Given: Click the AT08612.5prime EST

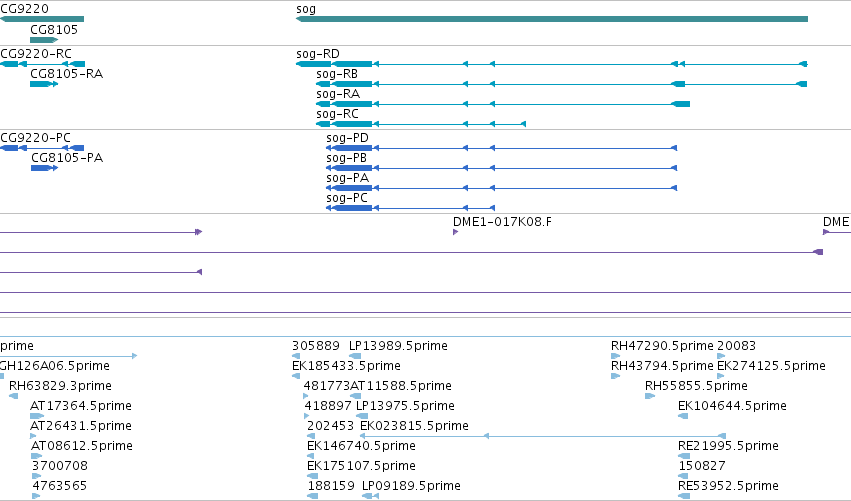Looking at the screenshot, I should [x=82, y=446].
